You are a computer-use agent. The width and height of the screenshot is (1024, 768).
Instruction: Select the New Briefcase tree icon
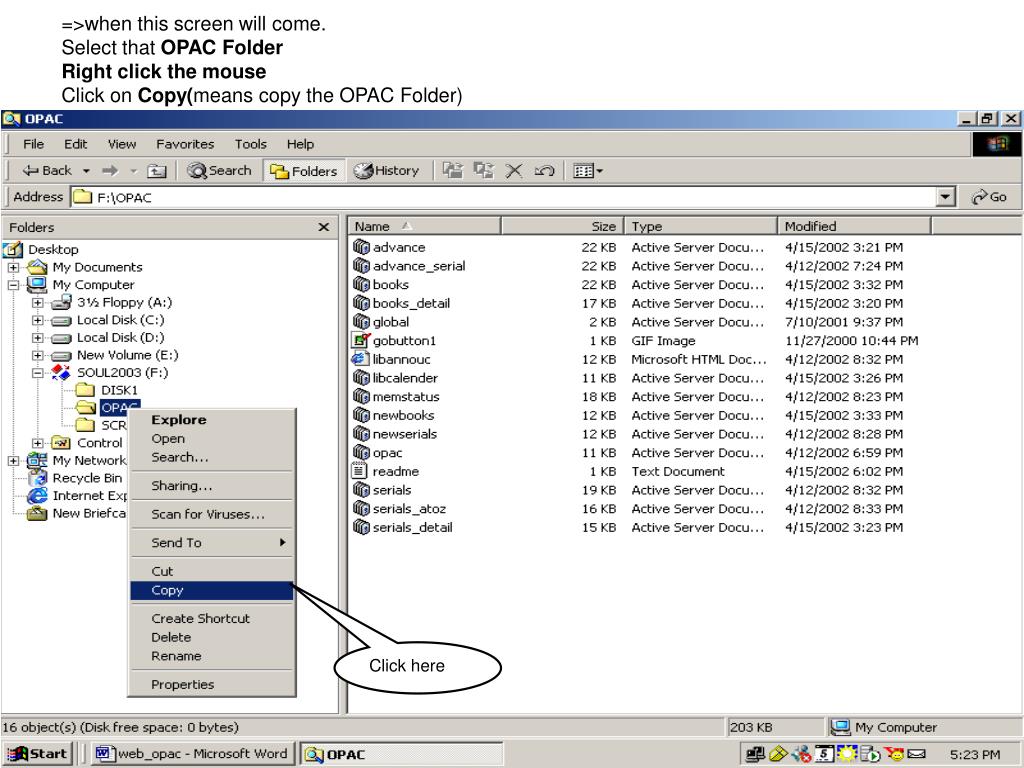37,513
